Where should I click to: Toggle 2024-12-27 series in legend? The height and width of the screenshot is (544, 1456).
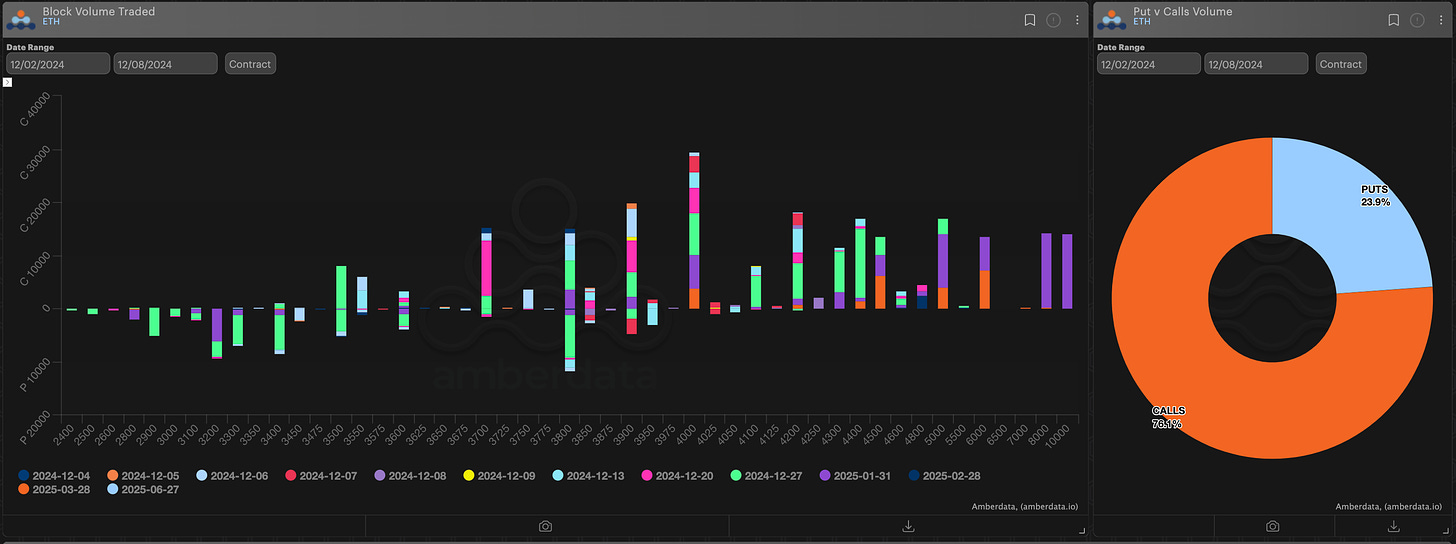pos(767,476)
